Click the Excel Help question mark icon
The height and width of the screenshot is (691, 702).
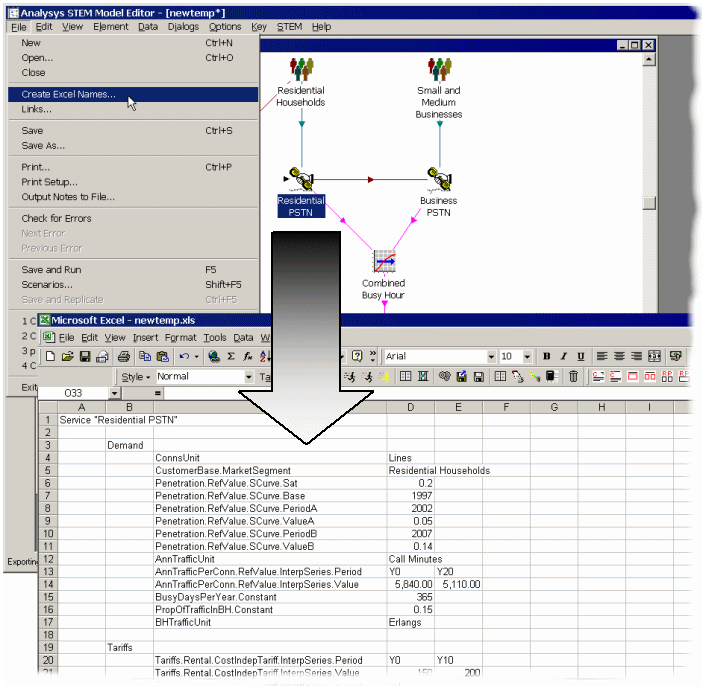pos(357,356)
